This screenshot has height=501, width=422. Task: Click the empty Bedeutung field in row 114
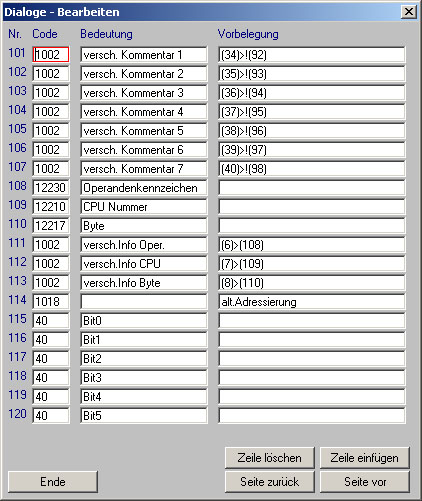point(144,301)
